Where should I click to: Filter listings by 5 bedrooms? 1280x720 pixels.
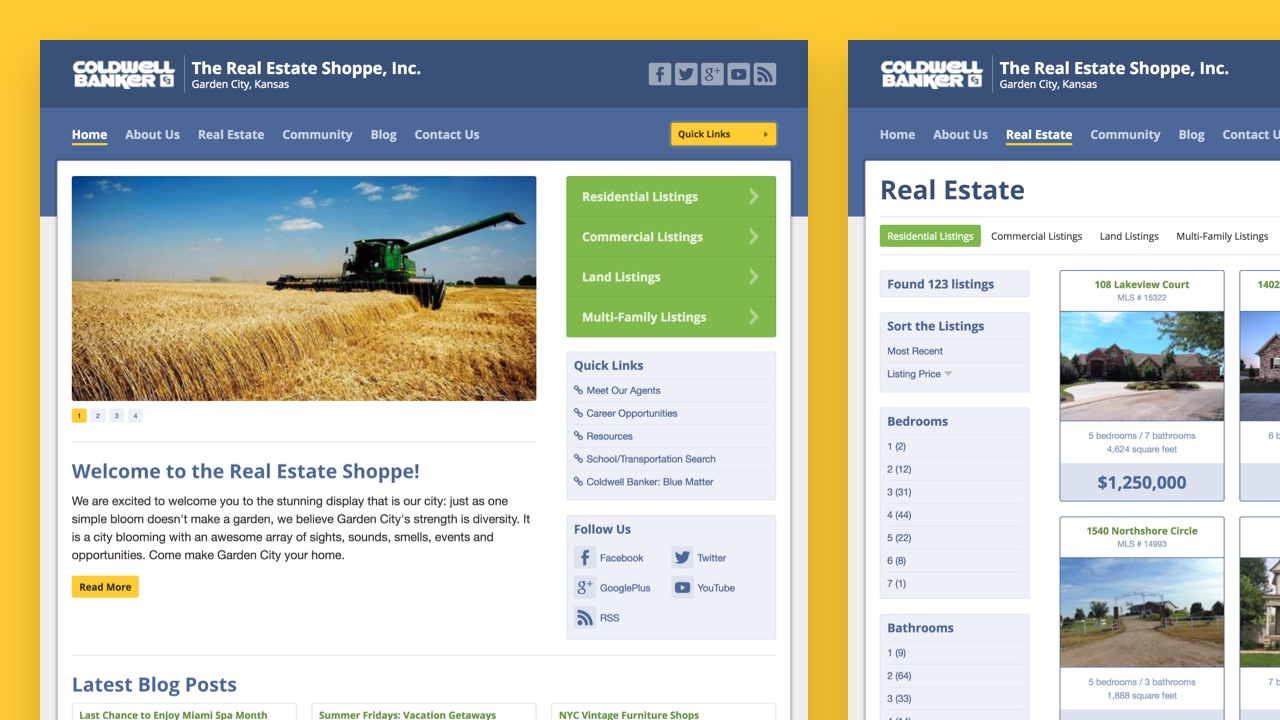pyautogui.click(x=897, y=538)
